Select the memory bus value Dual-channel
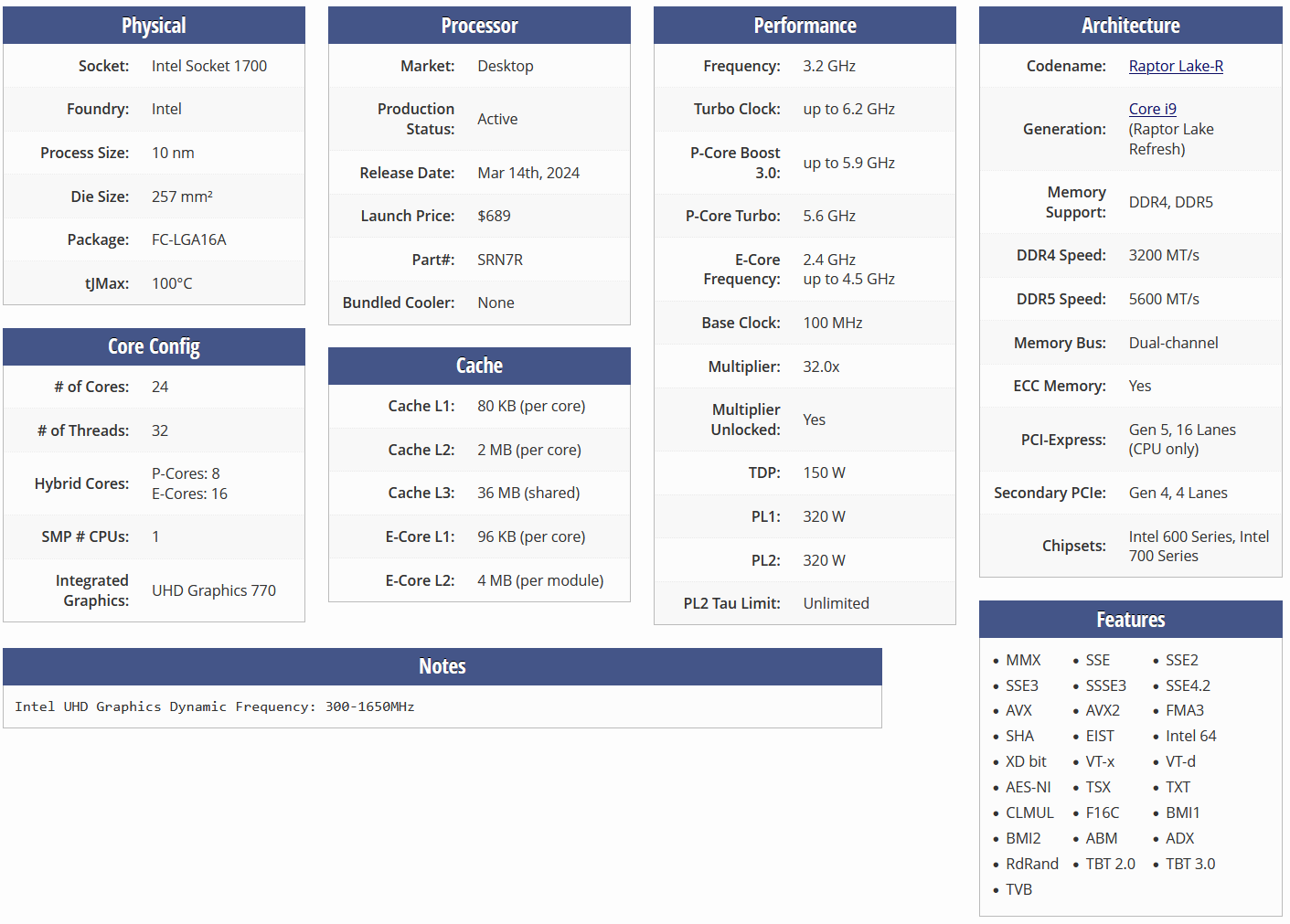 point(1174,343)
